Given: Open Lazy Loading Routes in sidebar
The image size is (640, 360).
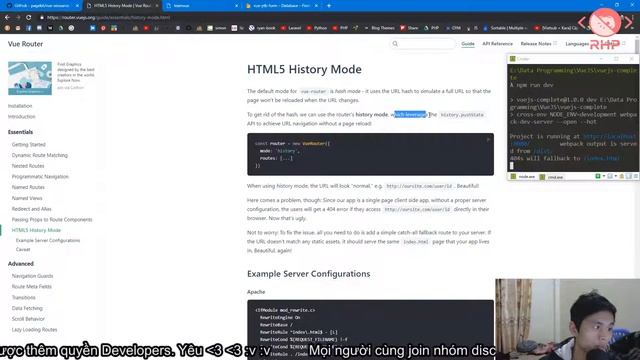Looking at the screenshot, I should tap(34, 330).
